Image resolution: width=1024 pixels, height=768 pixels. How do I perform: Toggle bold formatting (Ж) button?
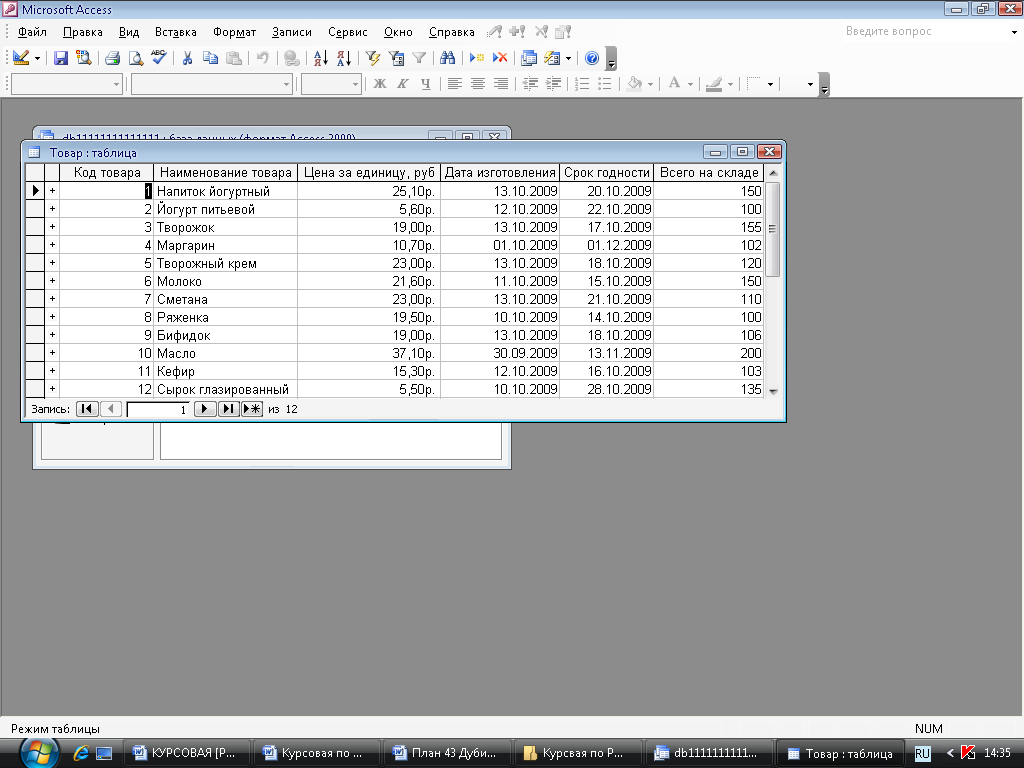tap(380, 84)
